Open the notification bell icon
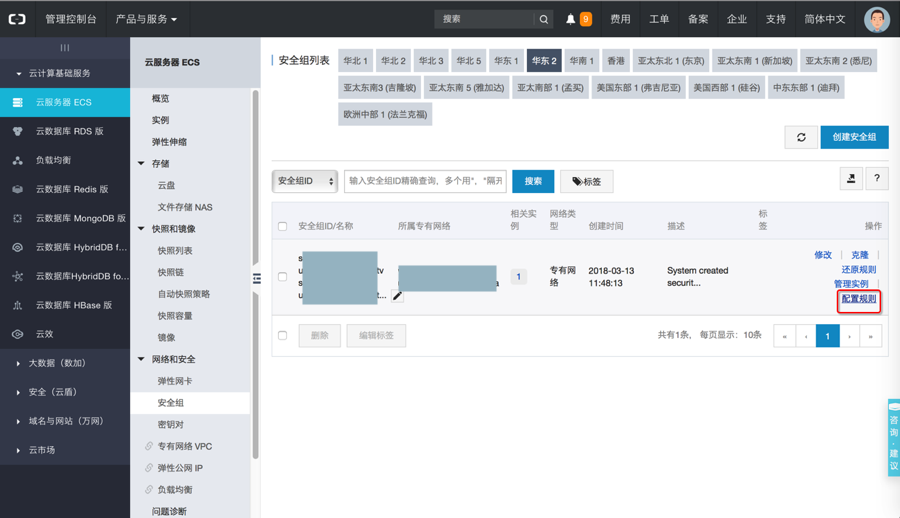 (571, 19)
